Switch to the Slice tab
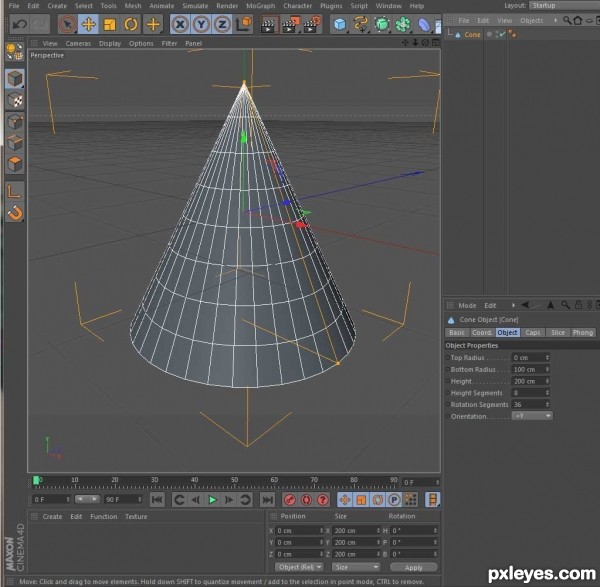This screenshot has height=587, width=600. (558, 333)
